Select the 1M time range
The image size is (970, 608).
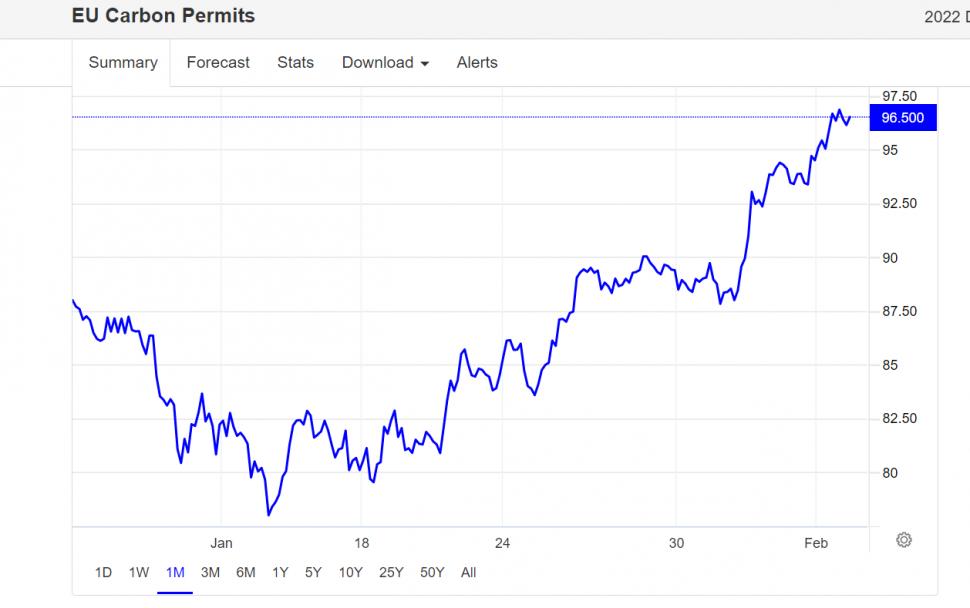tap(175, 573)
